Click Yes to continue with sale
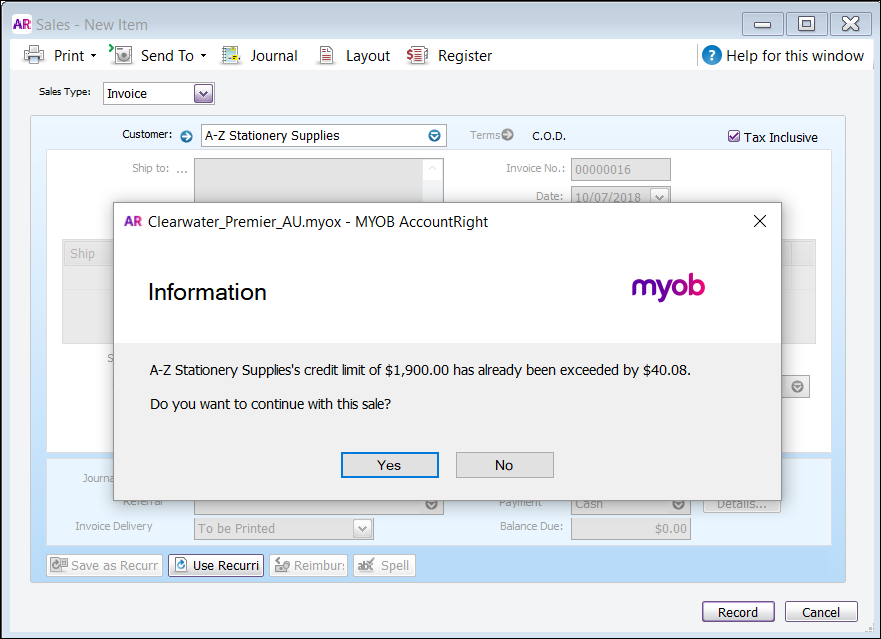Viewport: 881px width, 639px height. 389,465
